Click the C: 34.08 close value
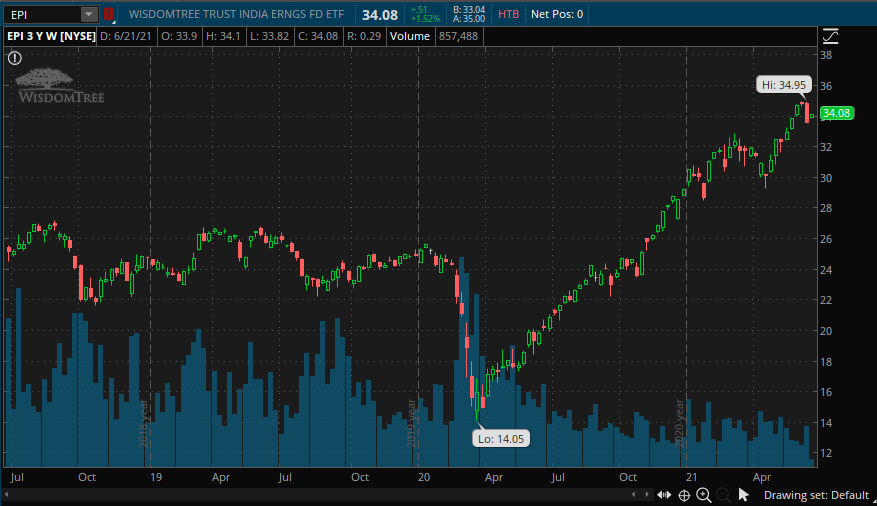Screen dimensions: 877x506 click(x=318, y=36)
